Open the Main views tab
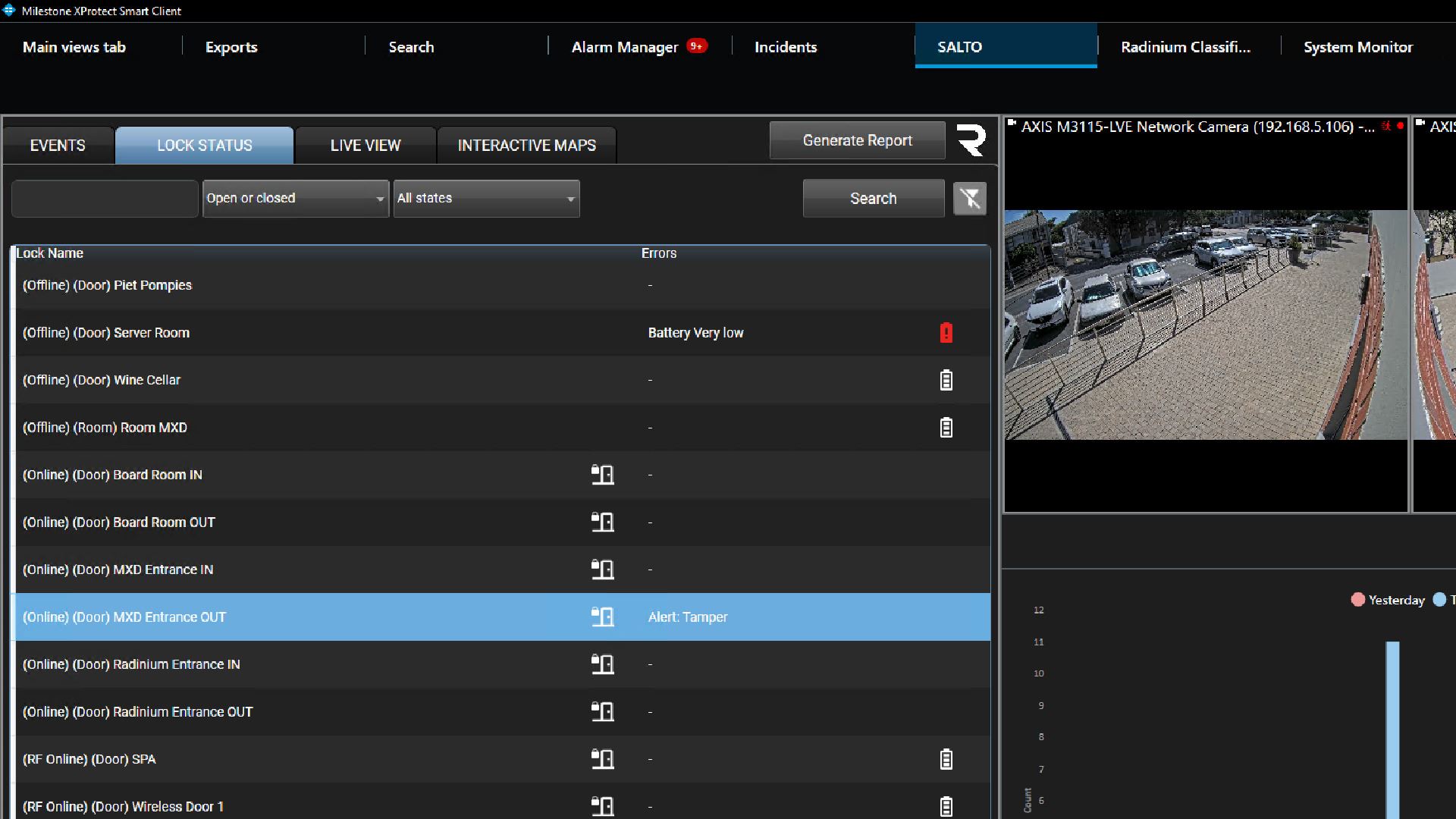The width and height of the screenshot is (1456, 819). pos(74,47)
